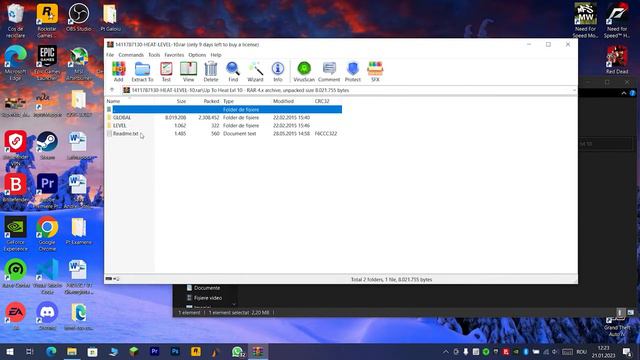Open the View toolbar icon
The image size is (640, 360).
189,71
